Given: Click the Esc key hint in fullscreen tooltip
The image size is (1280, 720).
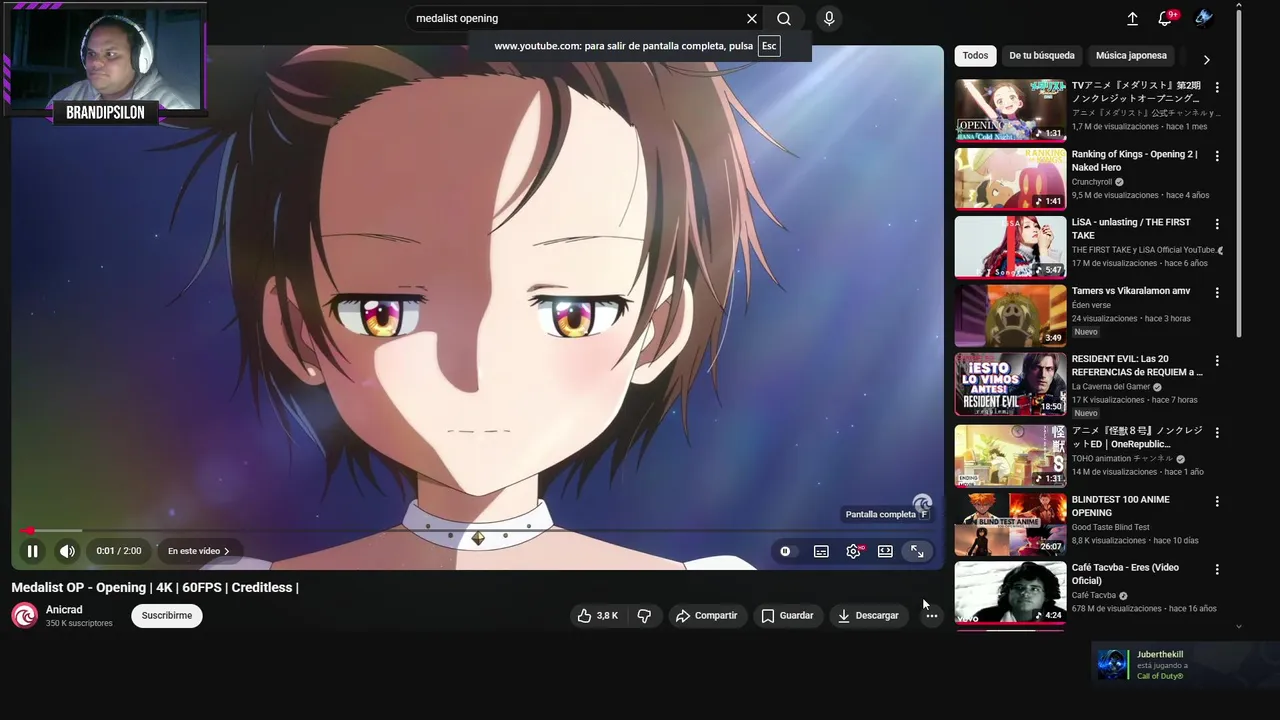Looking at the screenshot, I should coord(769,46).
